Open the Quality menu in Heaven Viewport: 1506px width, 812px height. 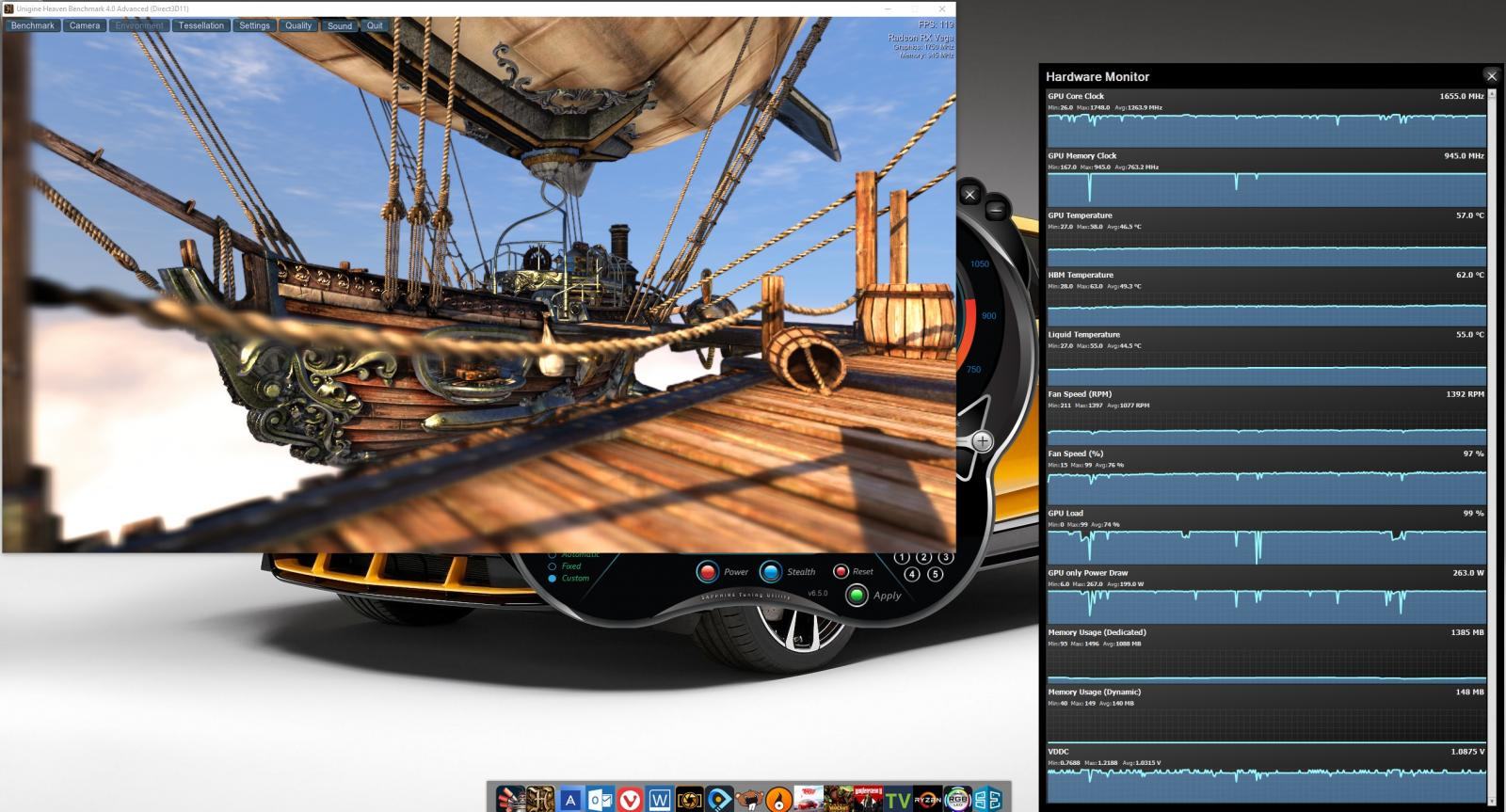tap(298, 25)
